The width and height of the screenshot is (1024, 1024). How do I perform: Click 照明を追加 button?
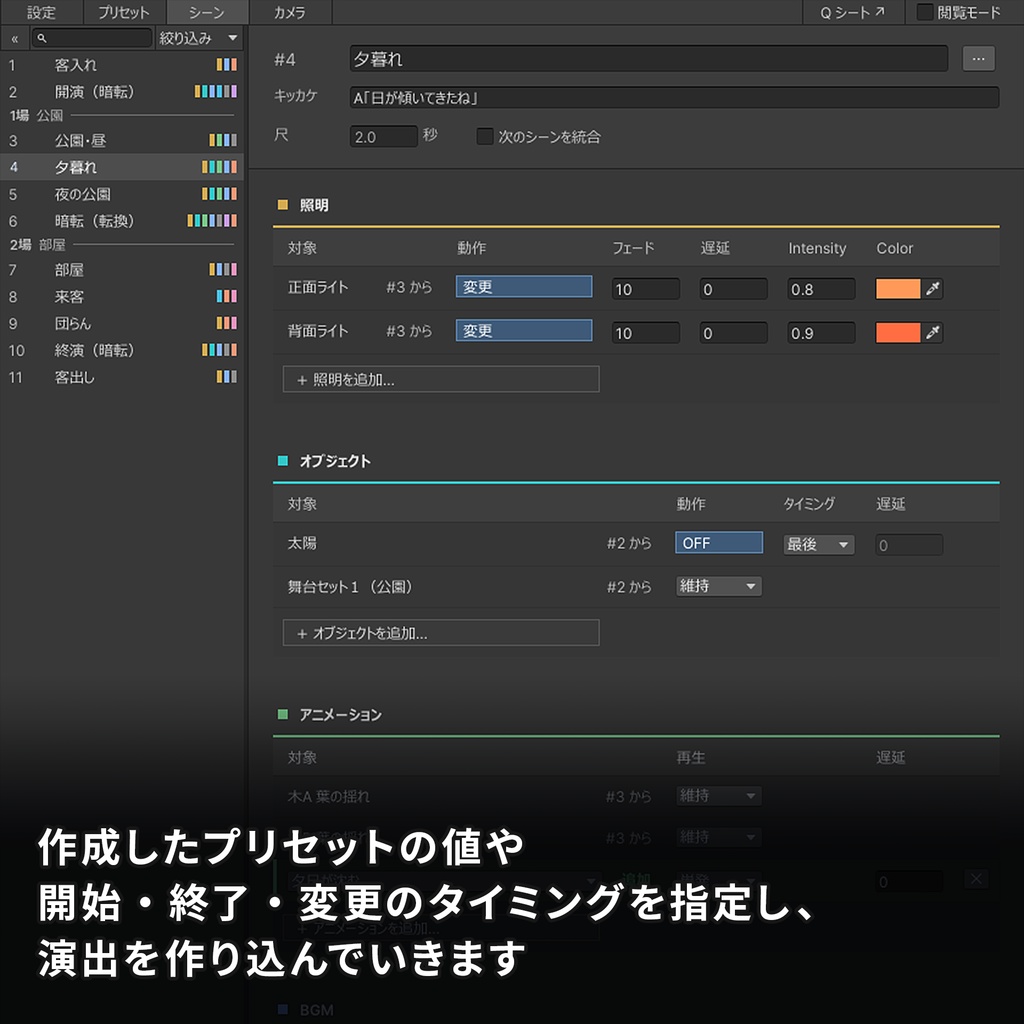[x=441, y=379]
